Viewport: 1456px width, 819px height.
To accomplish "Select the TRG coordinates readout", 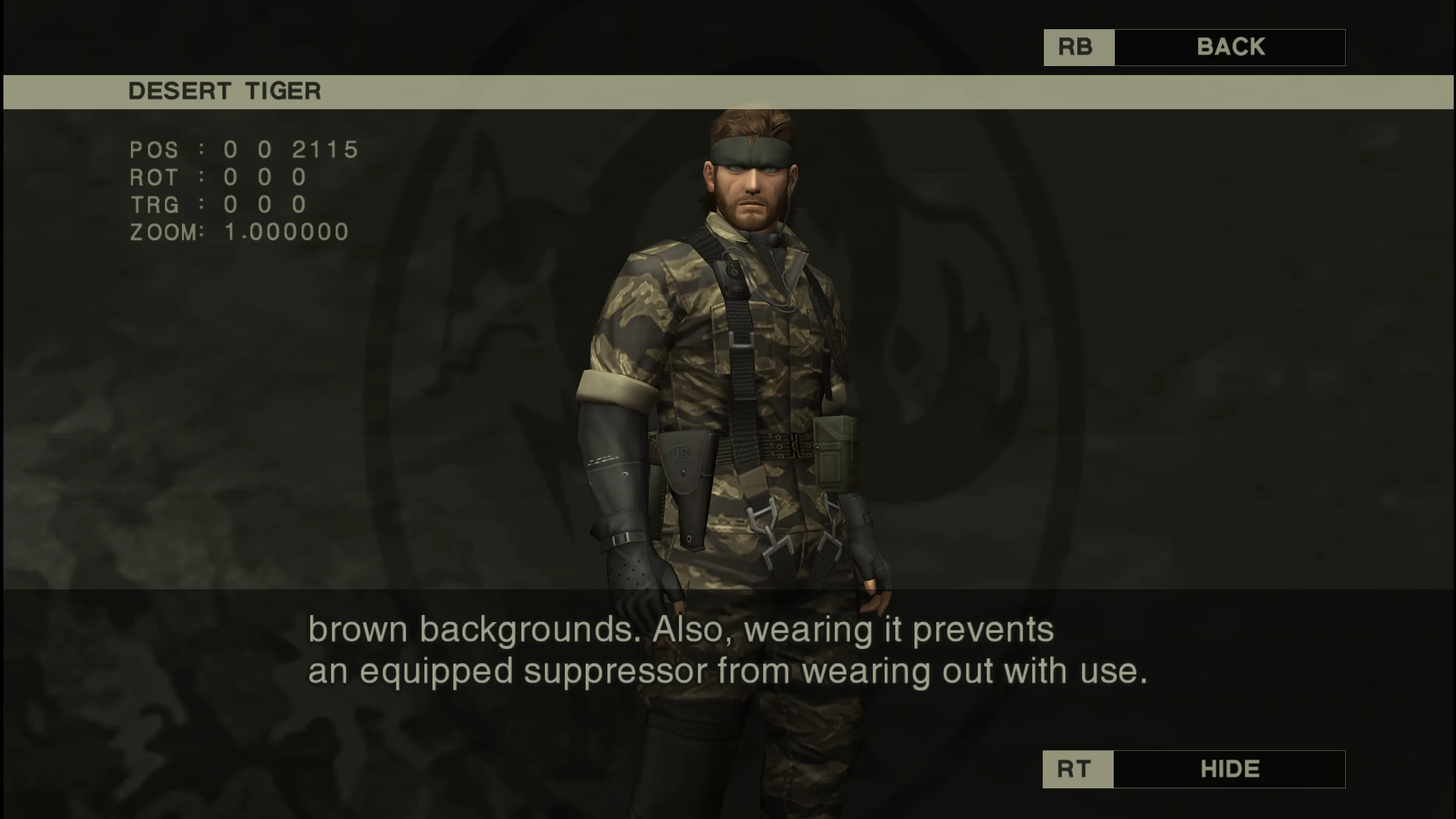I will [x=218, y=205].
